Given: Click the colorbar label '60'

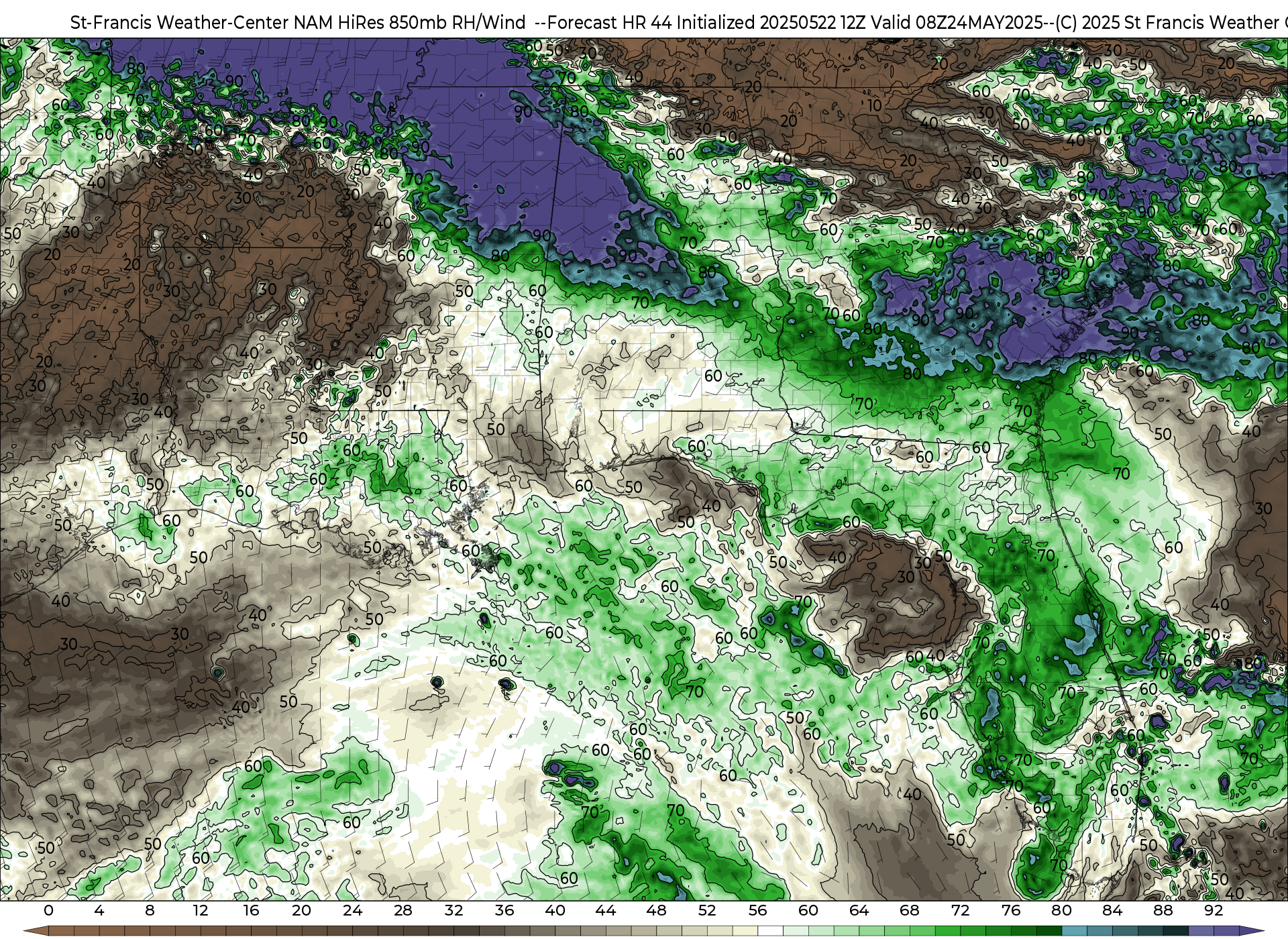Looking at the screenshot, I should click(808, 910).
